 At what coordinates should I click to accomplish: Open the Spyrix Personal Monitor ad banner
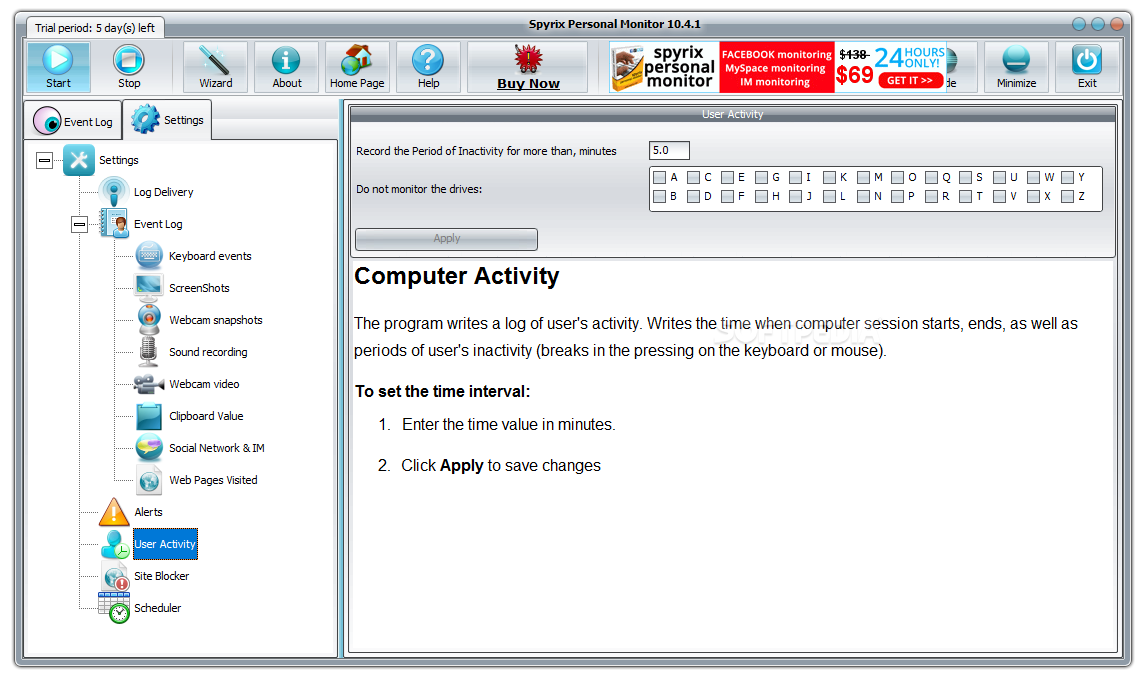coord(778,67)
